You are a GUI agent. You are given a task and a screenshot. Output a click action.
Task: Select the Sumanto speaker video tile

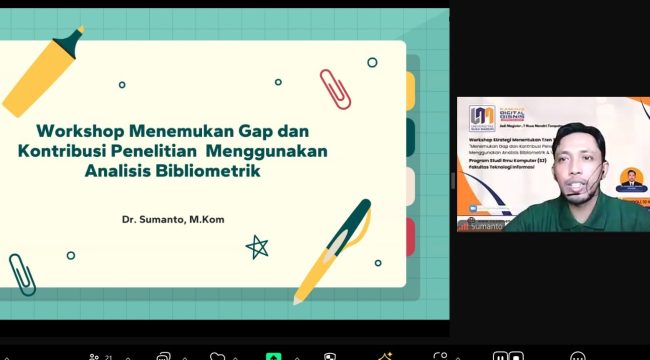(x=553, y=164)
